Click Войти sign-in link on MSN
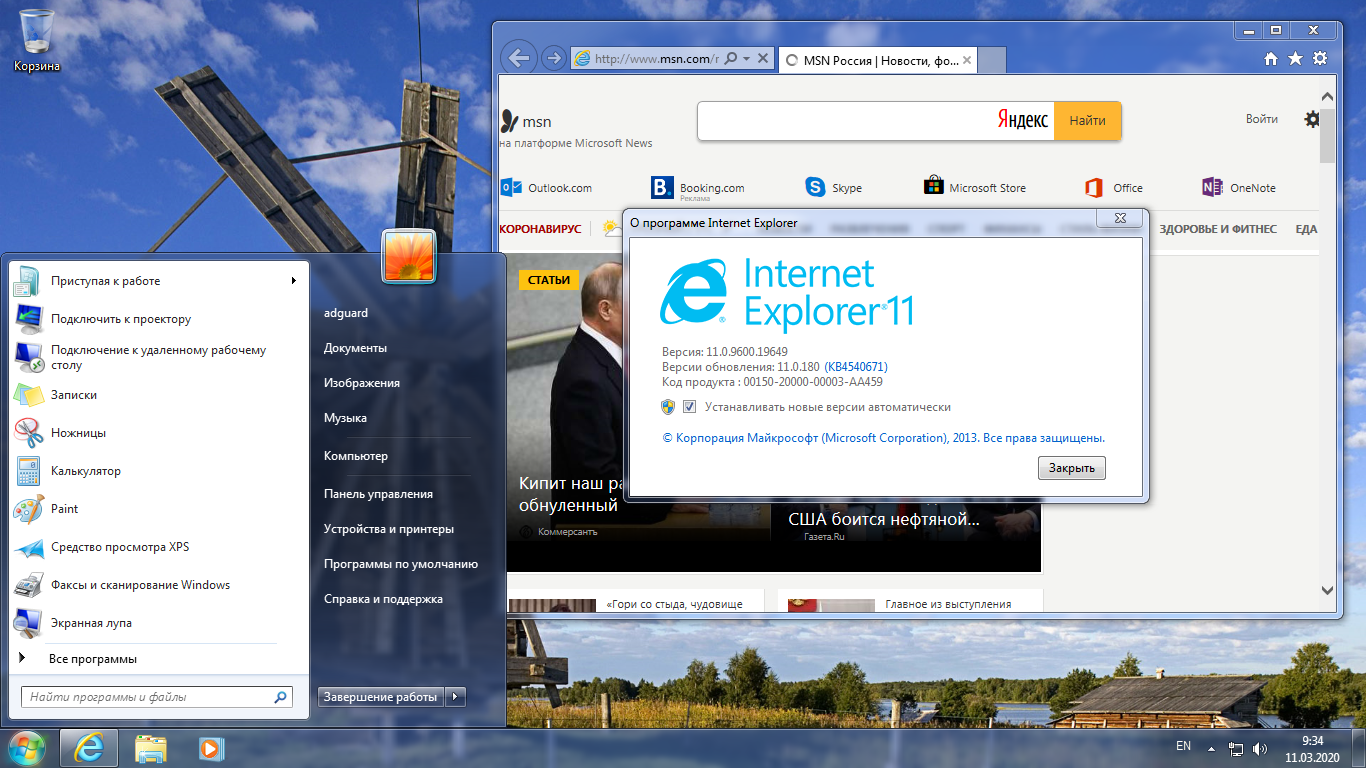The width and height of the screenshot is (1366, 768). (1262, 119)
